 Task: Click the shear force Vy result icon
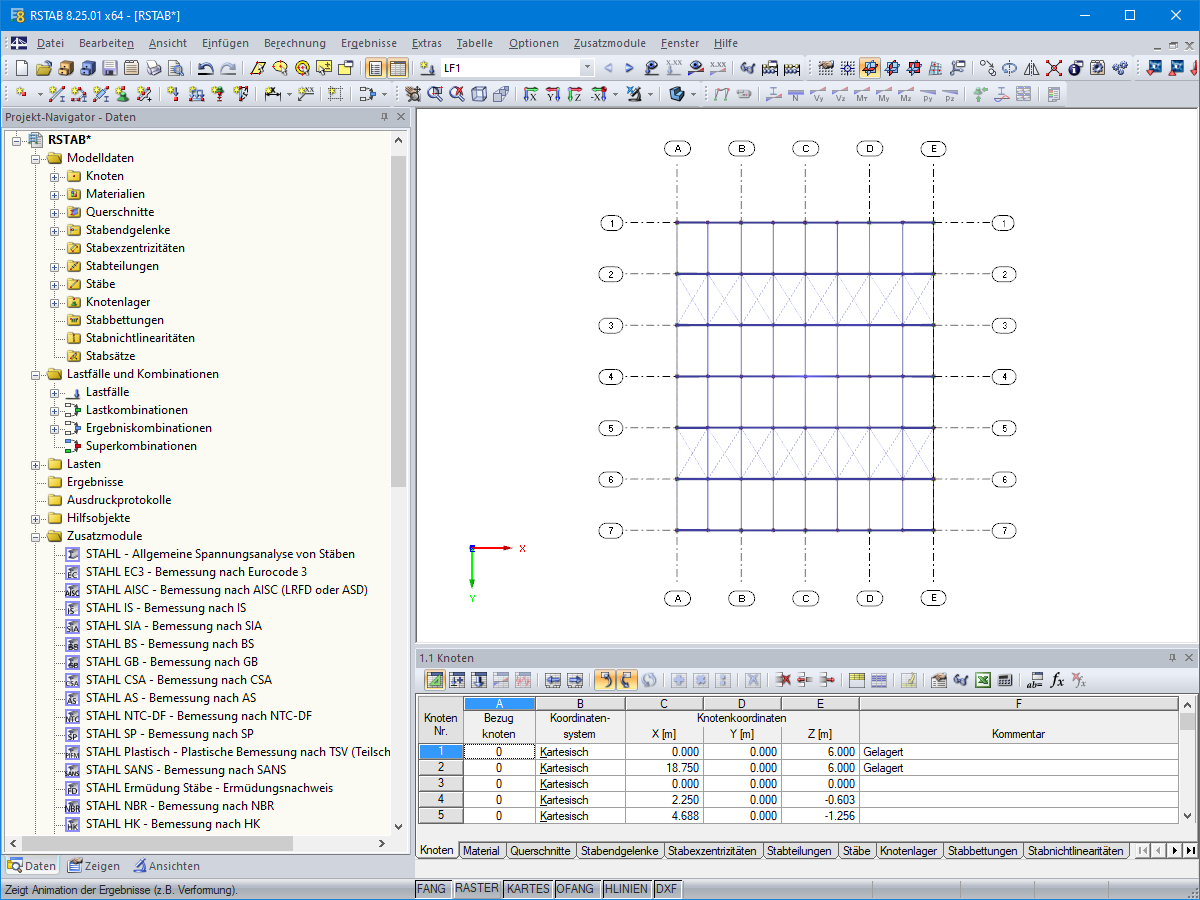[818, 94]
